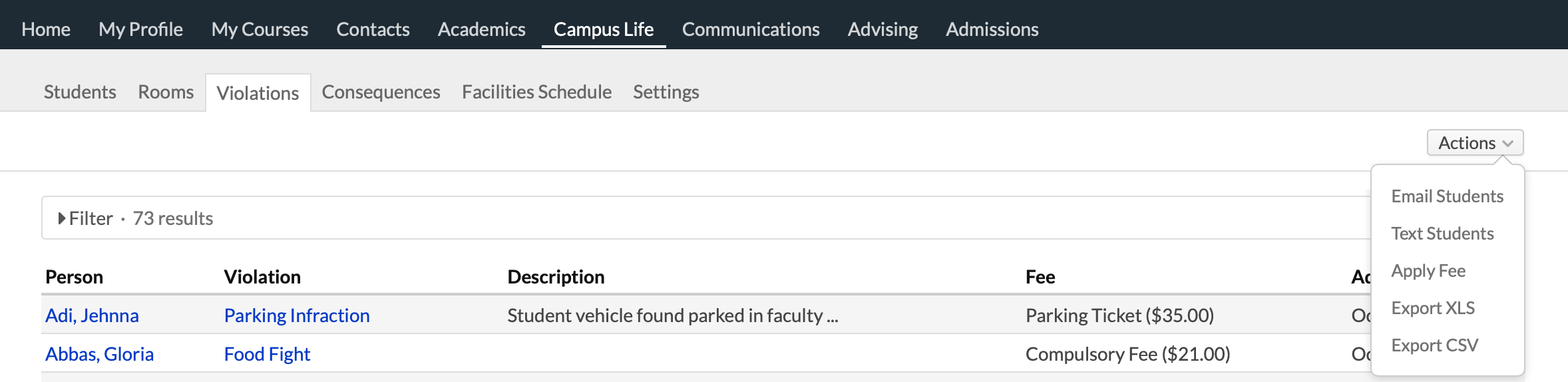The height and width of the screenshot is (382, 1568).
Task: Go to the Consequences tab
Action: (x=381, y=92)
